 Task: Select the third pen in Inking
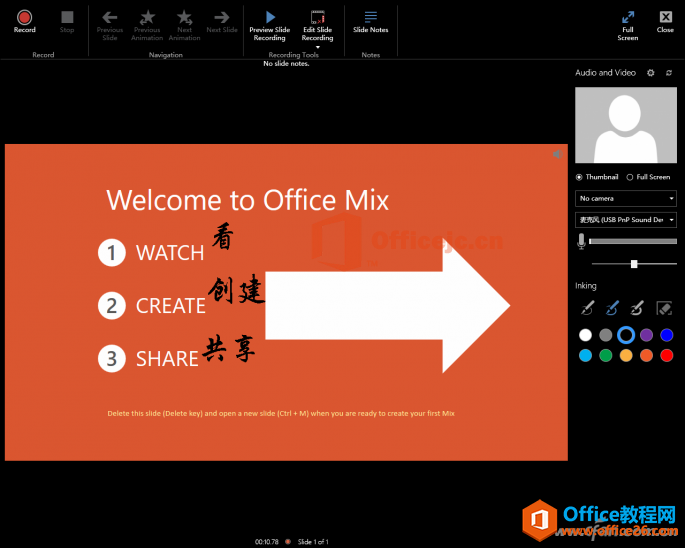point(637,308)
